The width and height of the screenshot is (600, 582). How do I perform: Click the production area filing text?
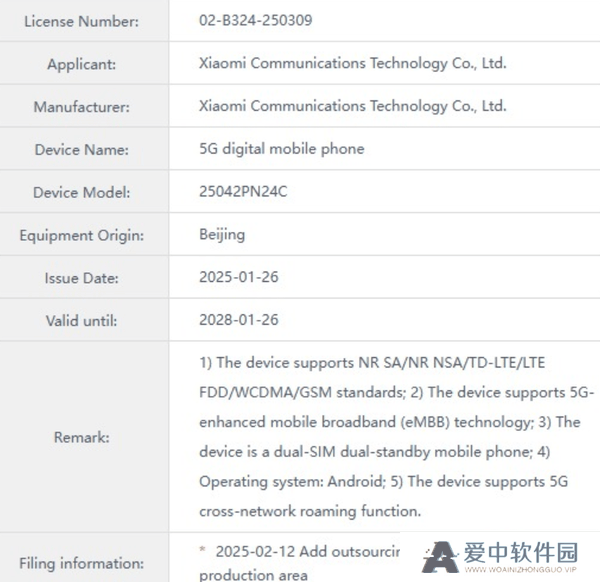point(253,575)
